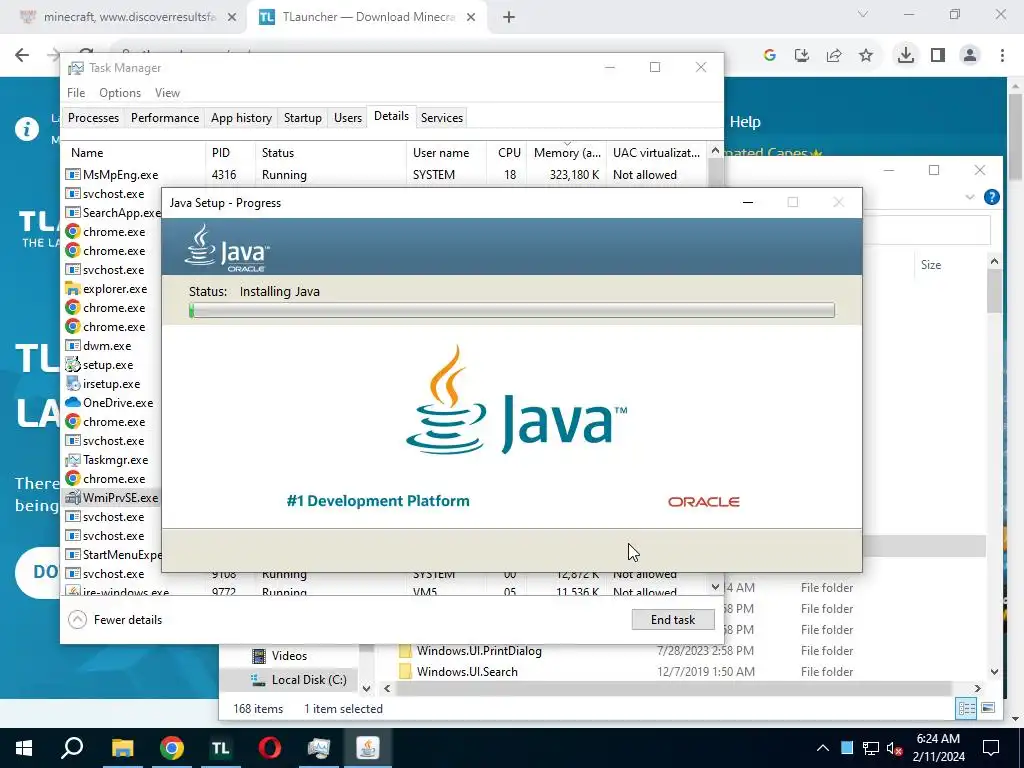
Task: Click Size column header in File Explorer
Action: coord(931,265)
